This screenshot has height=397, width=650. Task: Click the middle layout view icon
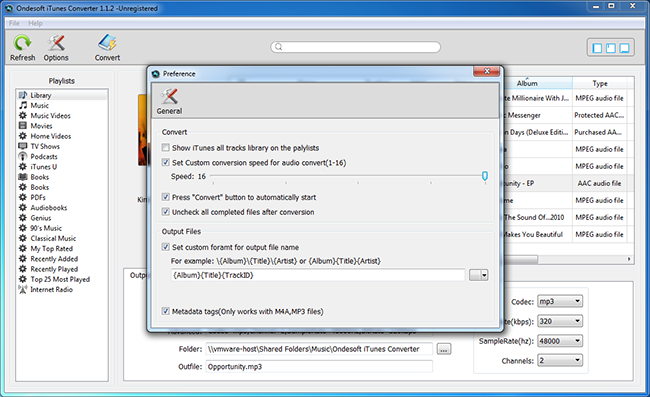pyautogui.click(x=611, y=48)
